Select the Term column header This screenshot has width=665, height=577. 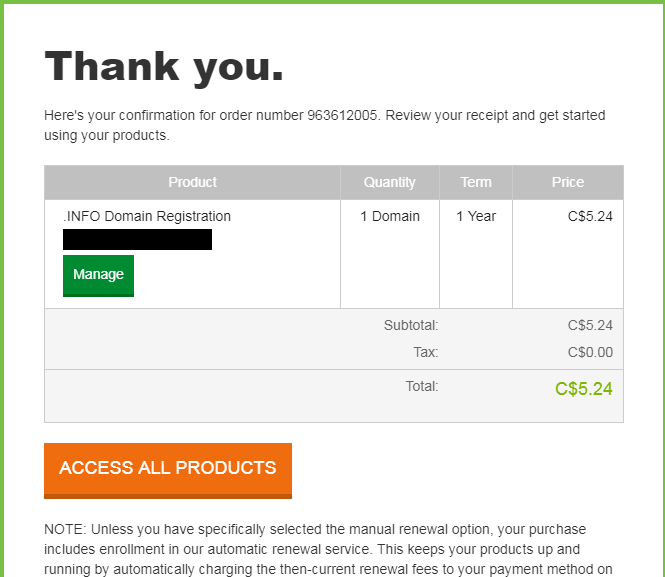[x=476, y=182]
